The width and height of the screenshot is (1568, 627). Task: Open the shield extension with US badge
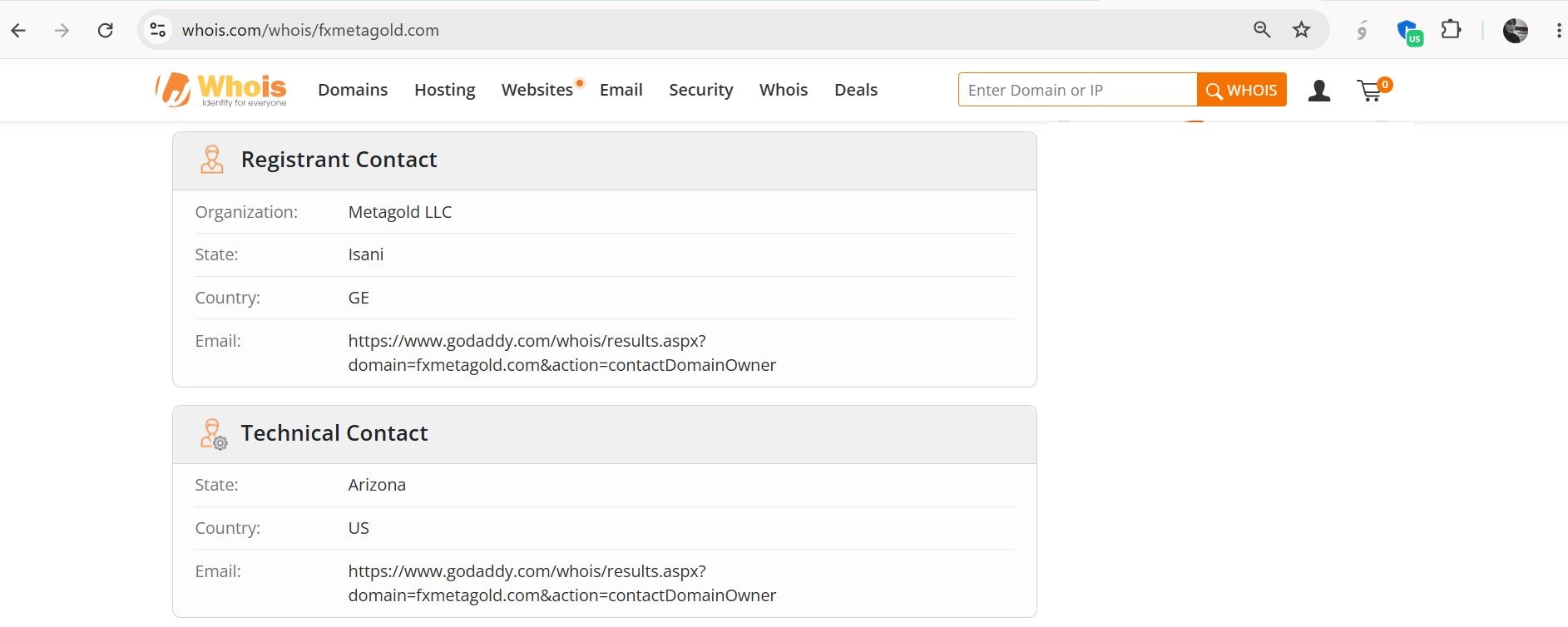tap(1409, 32)
